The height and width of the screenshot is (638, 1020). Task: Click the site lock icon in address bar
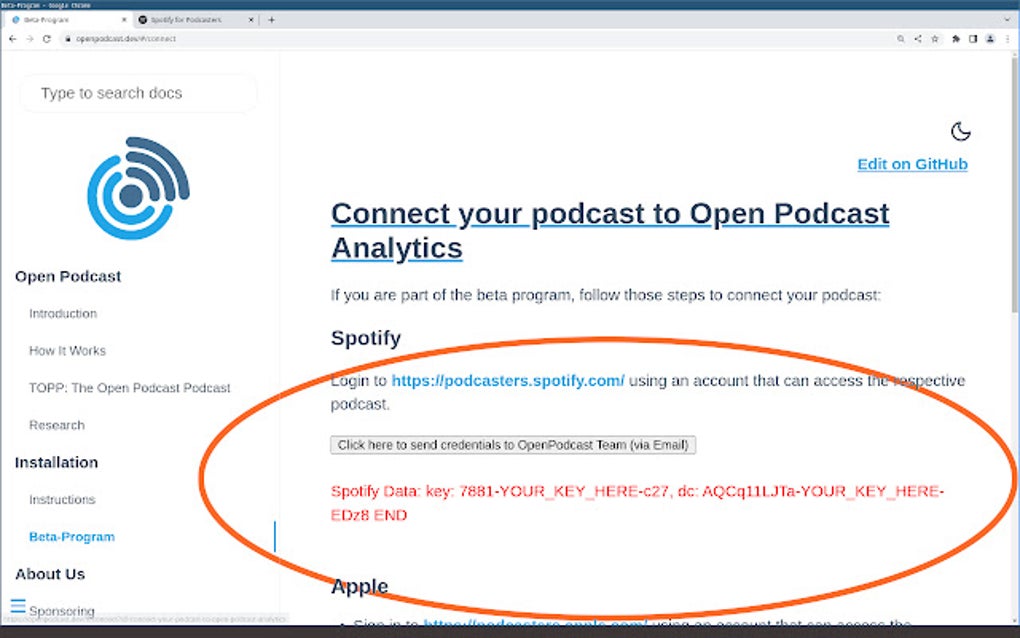point(68,39)
